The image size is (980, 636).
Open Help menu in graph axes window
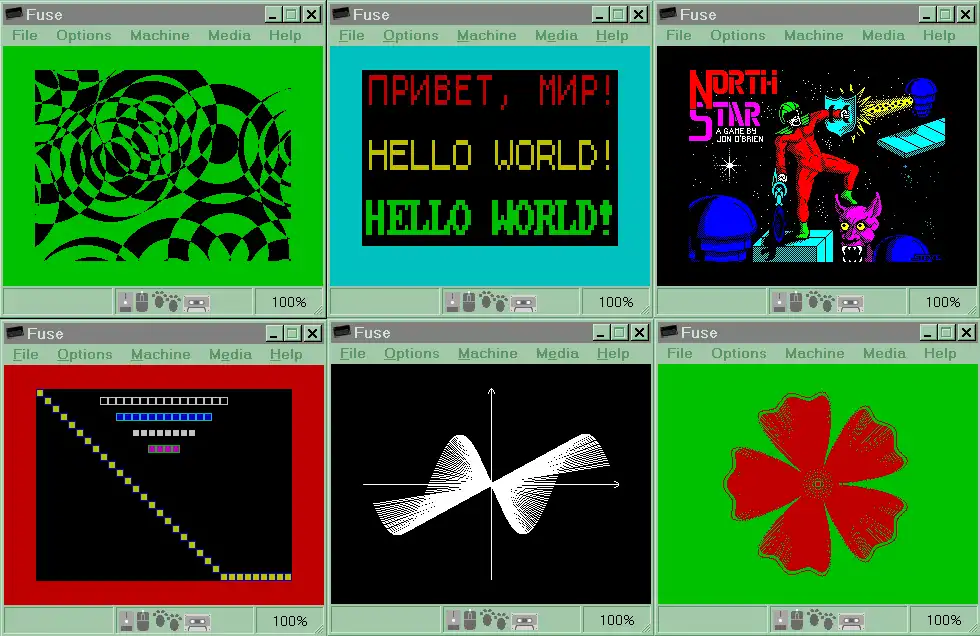613,354
